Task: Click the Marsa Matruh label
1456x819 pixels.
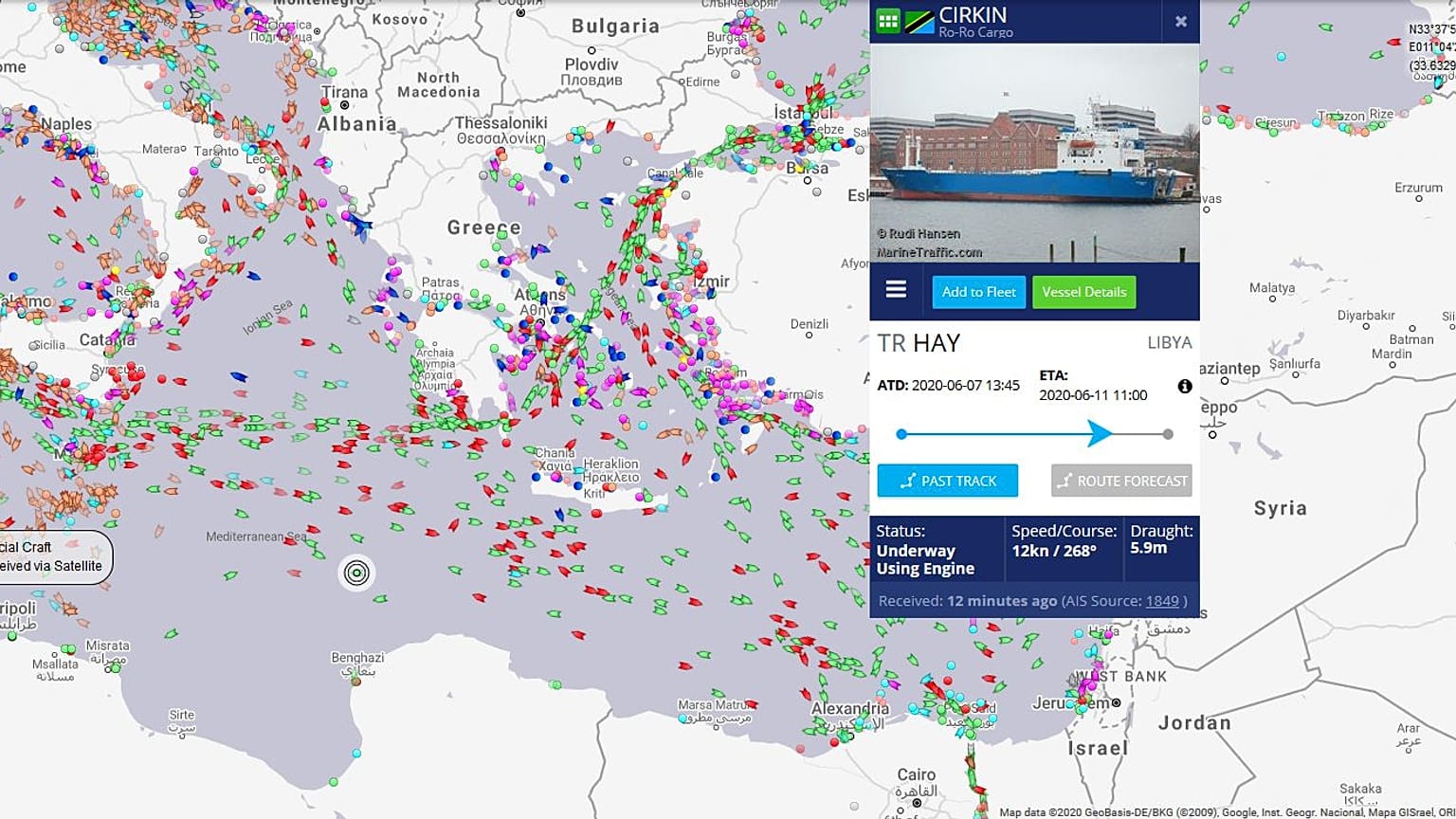Action: click(x=715, y=705)
